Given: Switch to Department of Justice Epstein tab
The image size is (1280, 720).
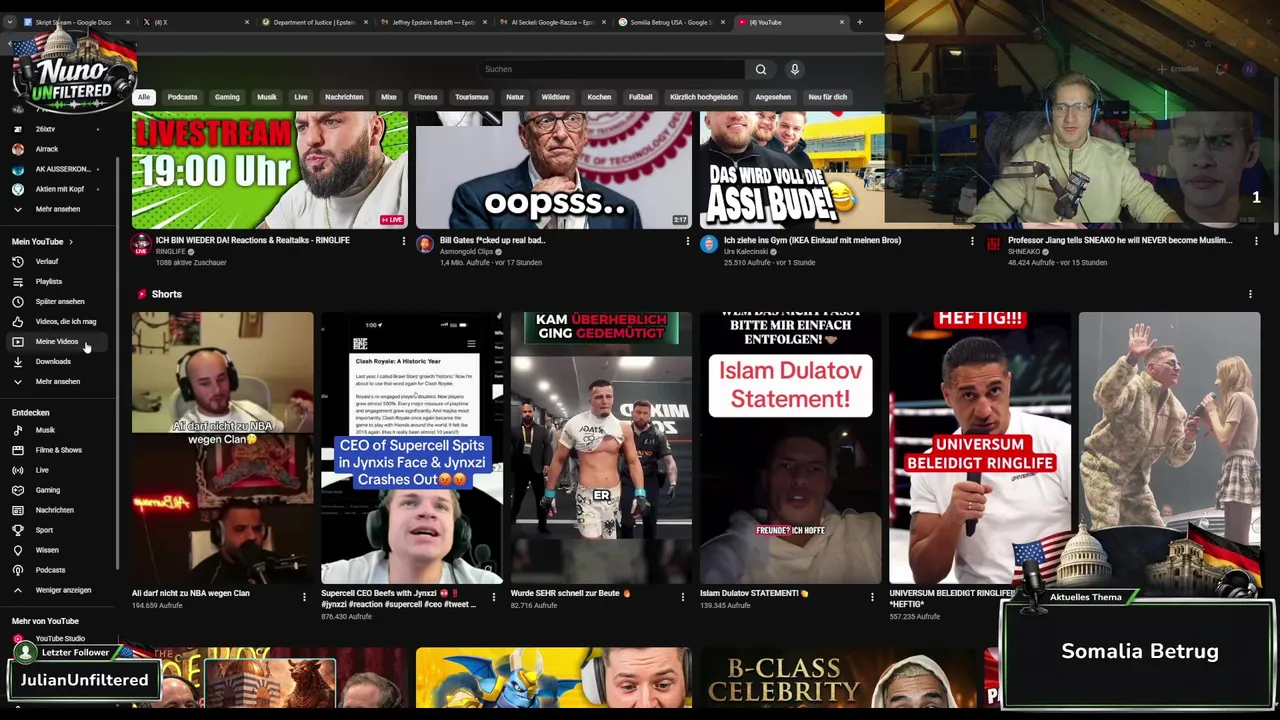Looking at the screenshot, I should pyautogui.click(x=314, y=22).
